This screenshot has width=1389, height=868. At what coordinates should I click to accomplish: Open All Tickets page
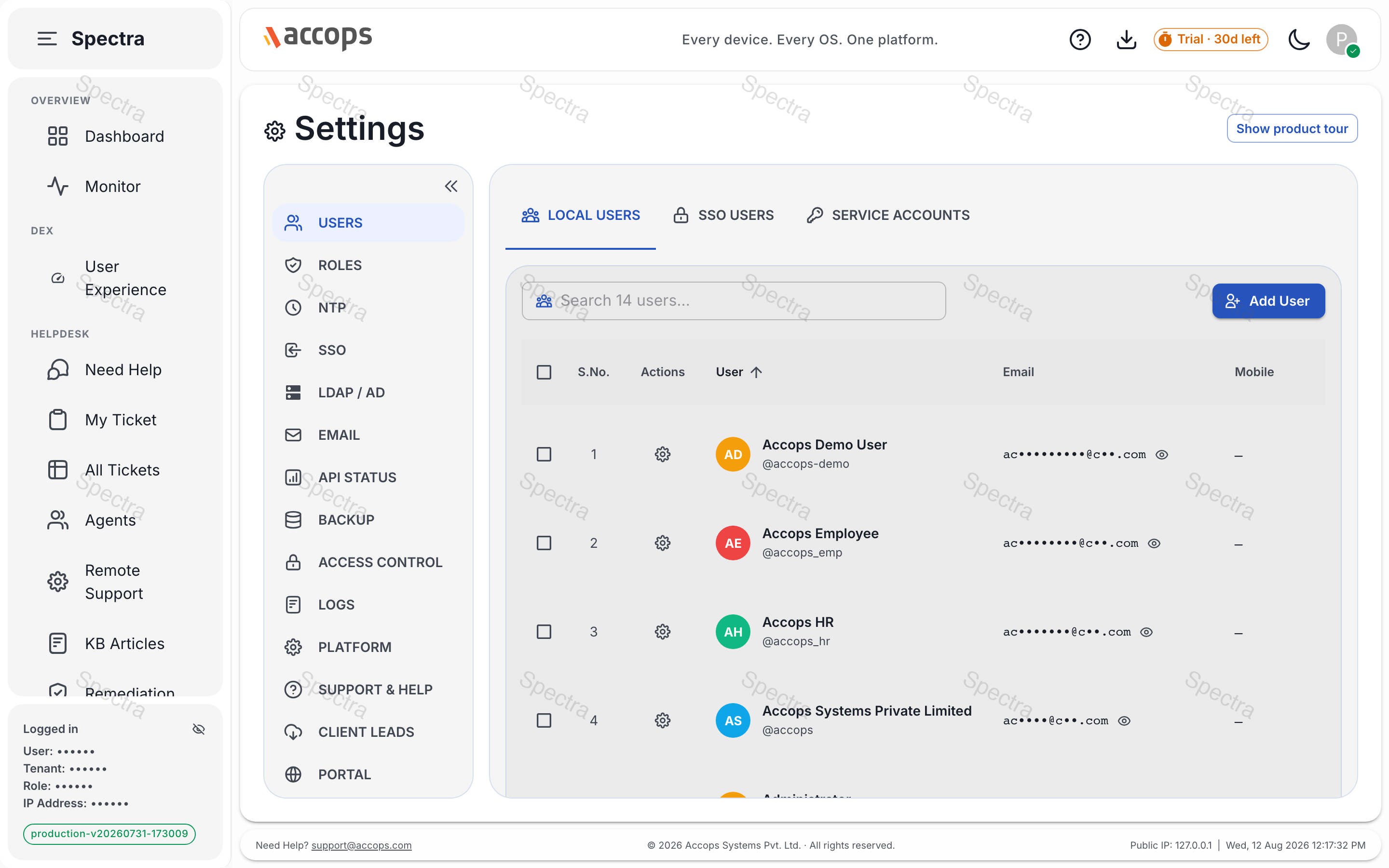point(115,470)
